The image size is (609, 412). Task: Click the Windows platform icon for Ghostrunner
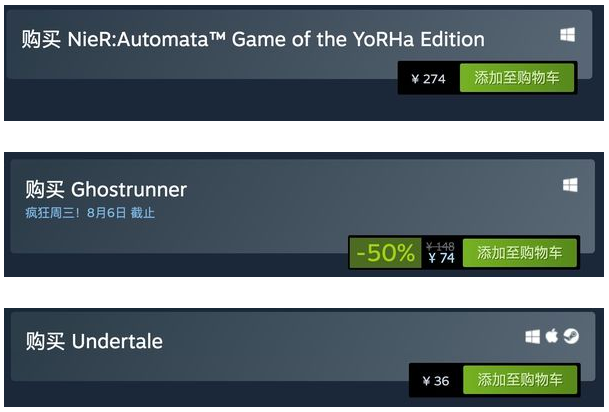(x=570, y=185)
